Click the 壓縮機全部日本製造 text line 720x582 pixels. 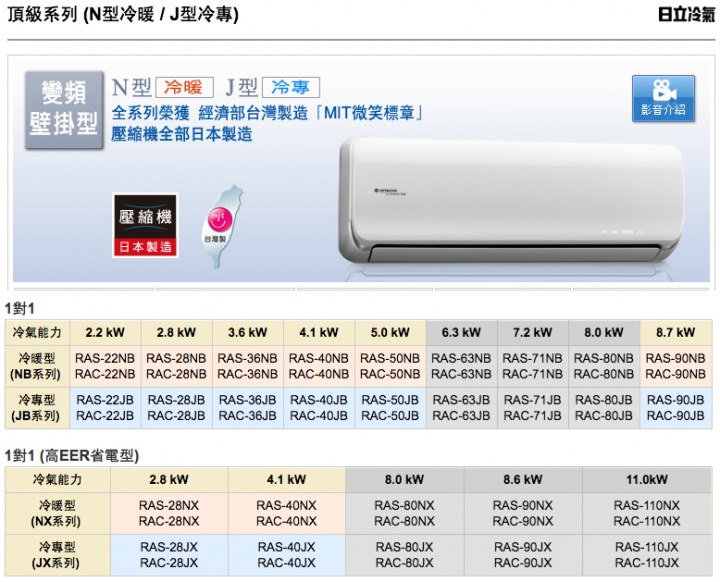(182, 134)
